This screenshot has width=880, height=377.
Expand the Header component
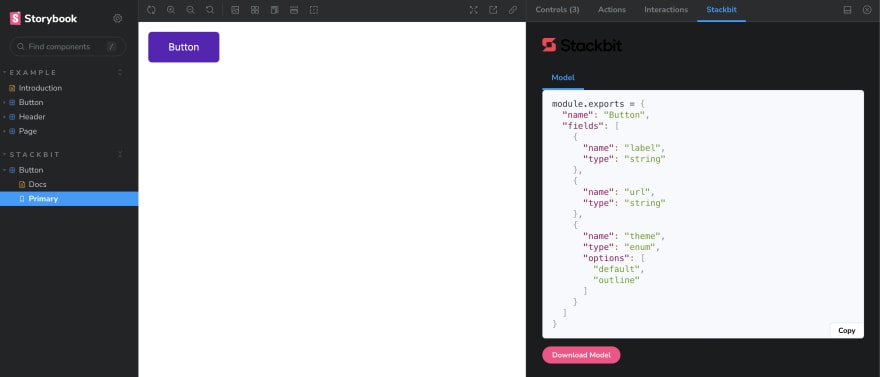(32, 117)
